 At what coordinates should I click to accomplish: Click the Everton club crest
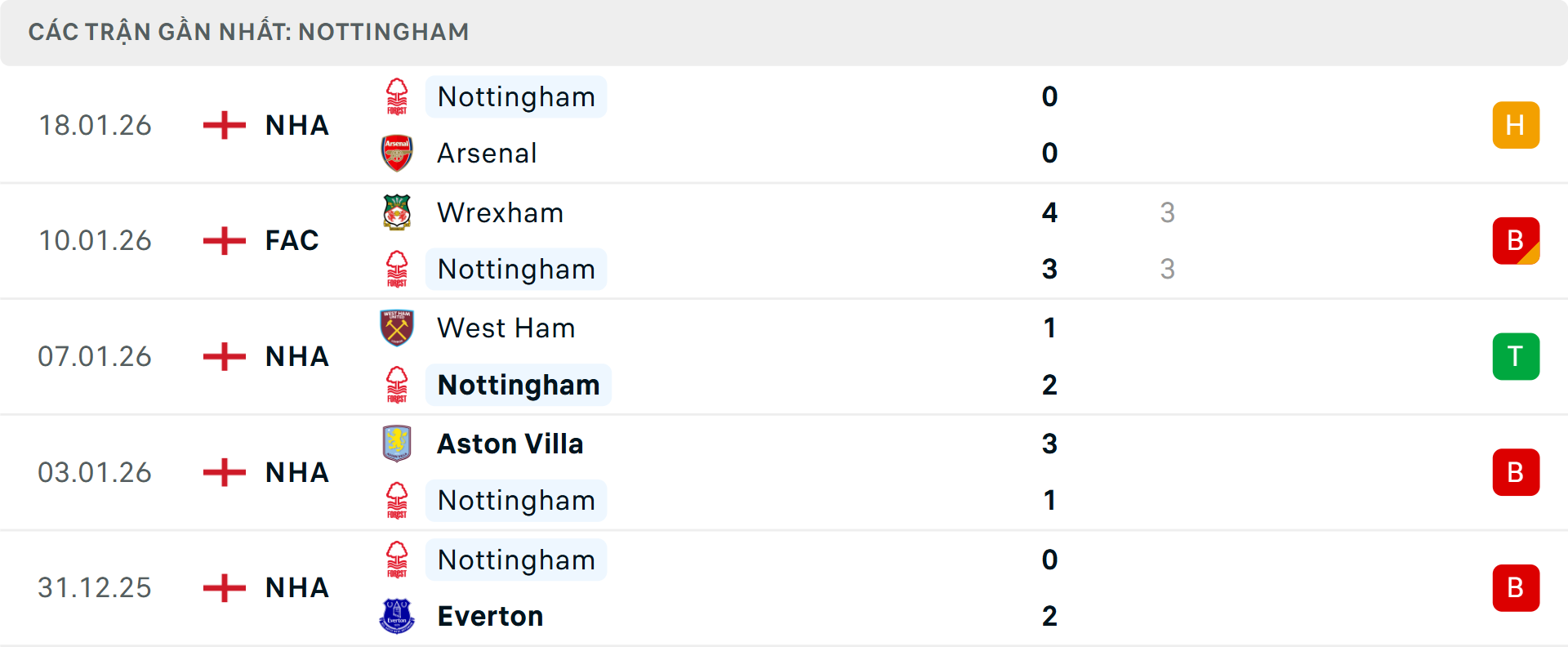click(397, 616)
